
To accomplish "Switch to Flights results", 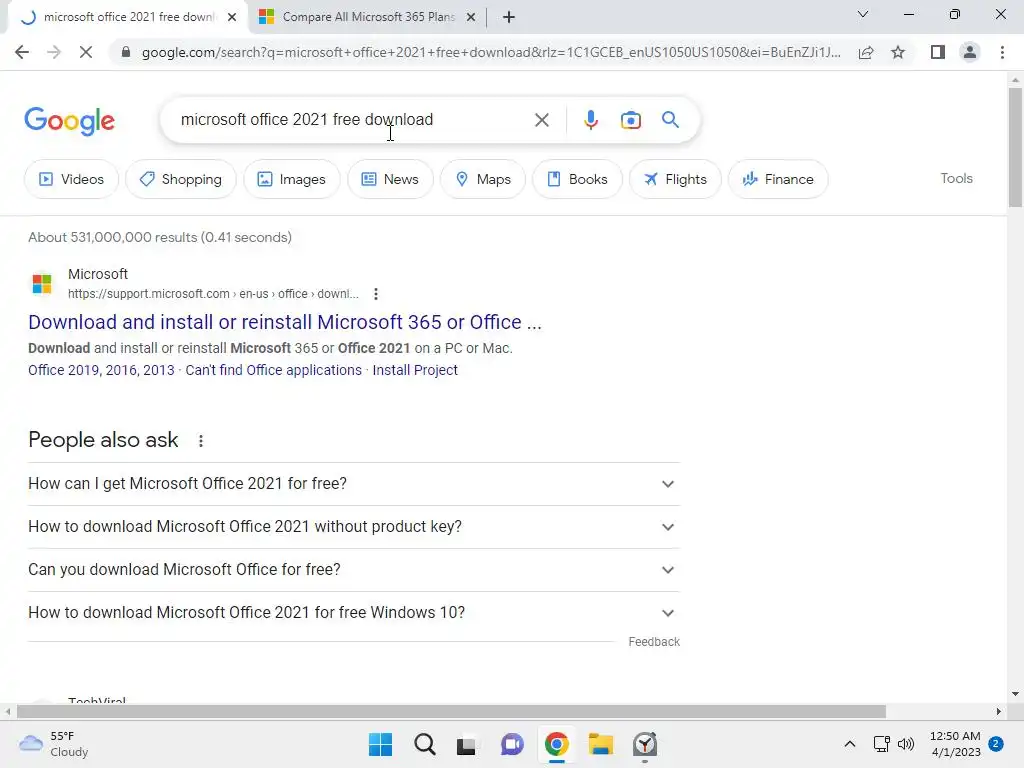I will pos(675,179).
